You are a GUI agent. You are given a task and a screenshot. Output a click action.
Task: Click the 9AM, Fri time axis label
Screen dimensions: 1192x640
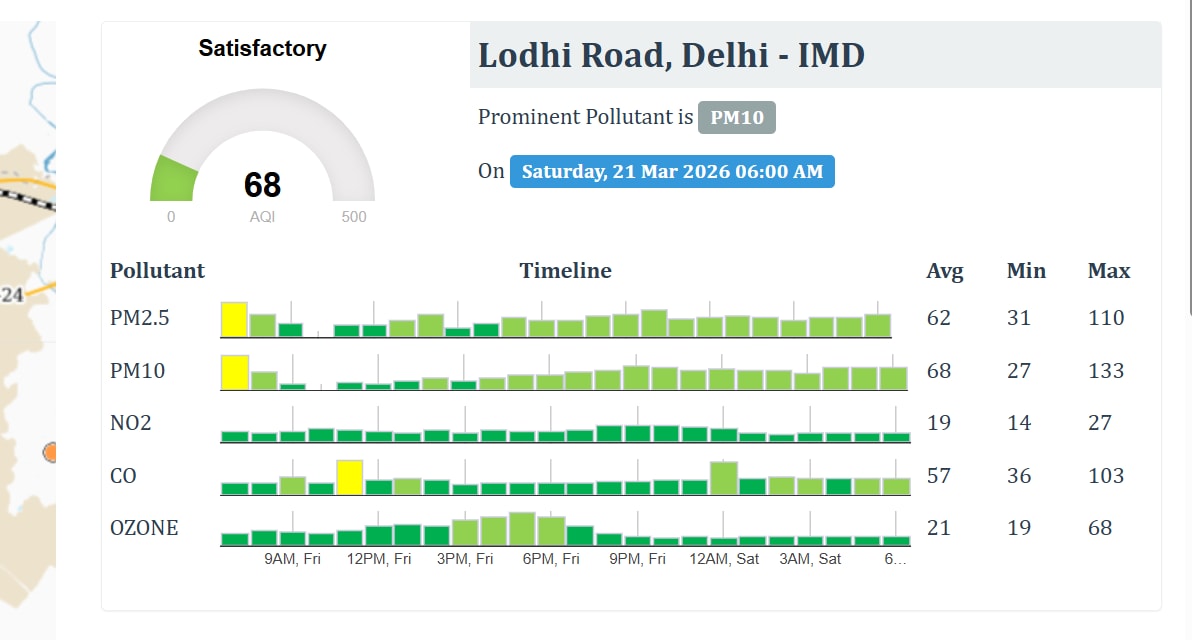293,559
